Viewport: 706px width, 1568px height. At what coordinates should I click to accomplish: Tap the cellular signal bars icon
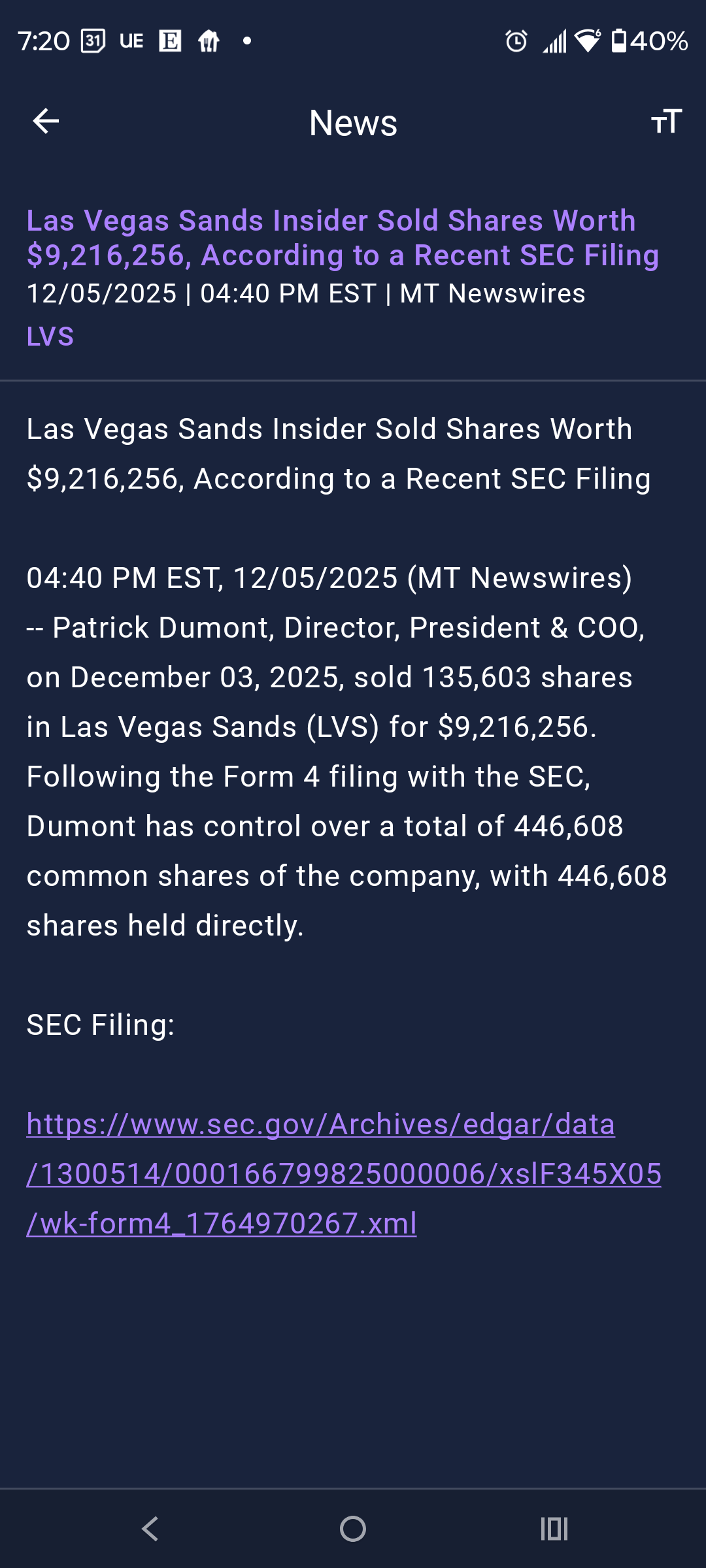point(555,42)
